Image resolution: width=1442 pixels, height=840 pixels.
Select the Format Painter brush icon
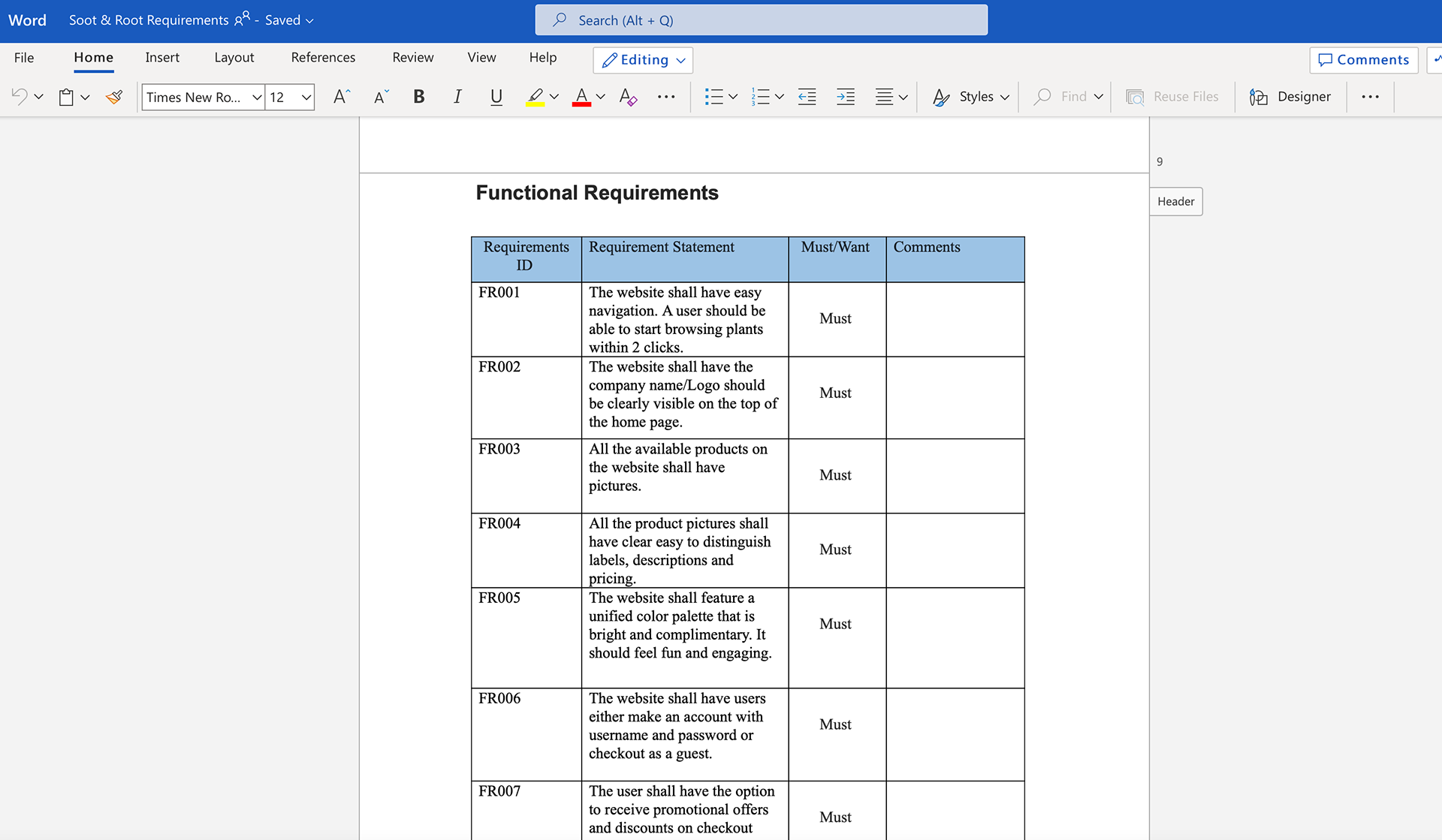coord(114,97)
